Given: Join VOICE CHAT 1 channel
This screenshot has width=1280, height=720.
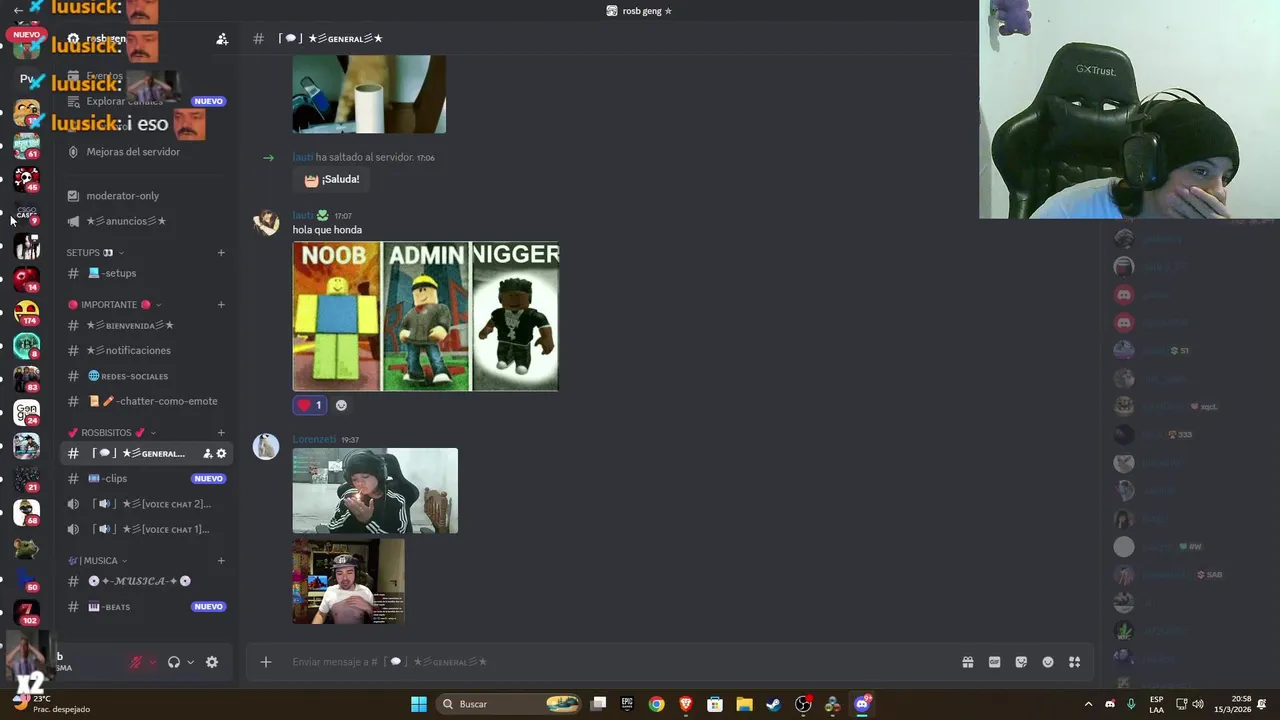Looking at the screenshot, I should coord(146,529).
